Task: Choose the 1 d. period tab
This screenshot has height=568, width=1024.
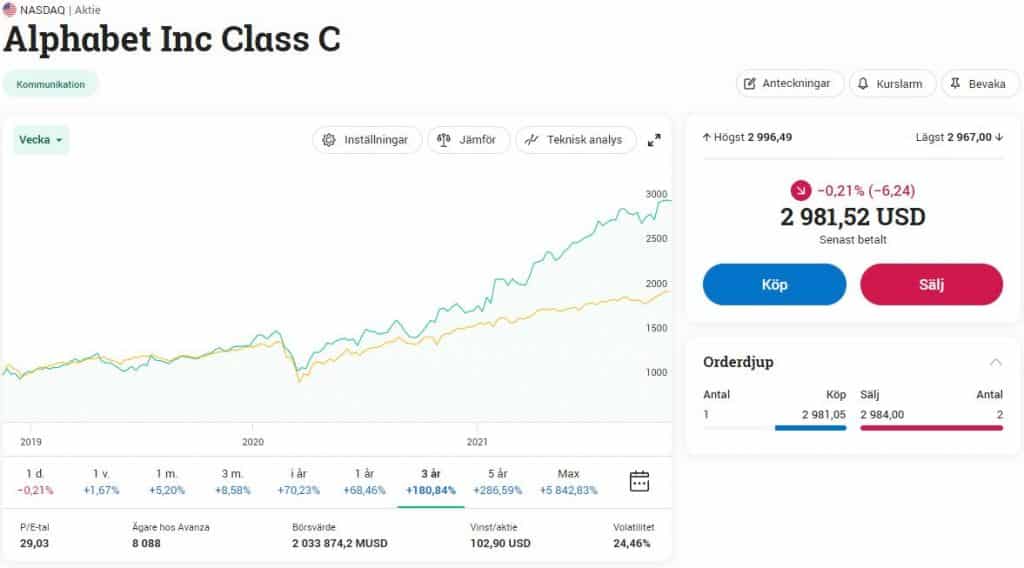Action: coord(35,482)
